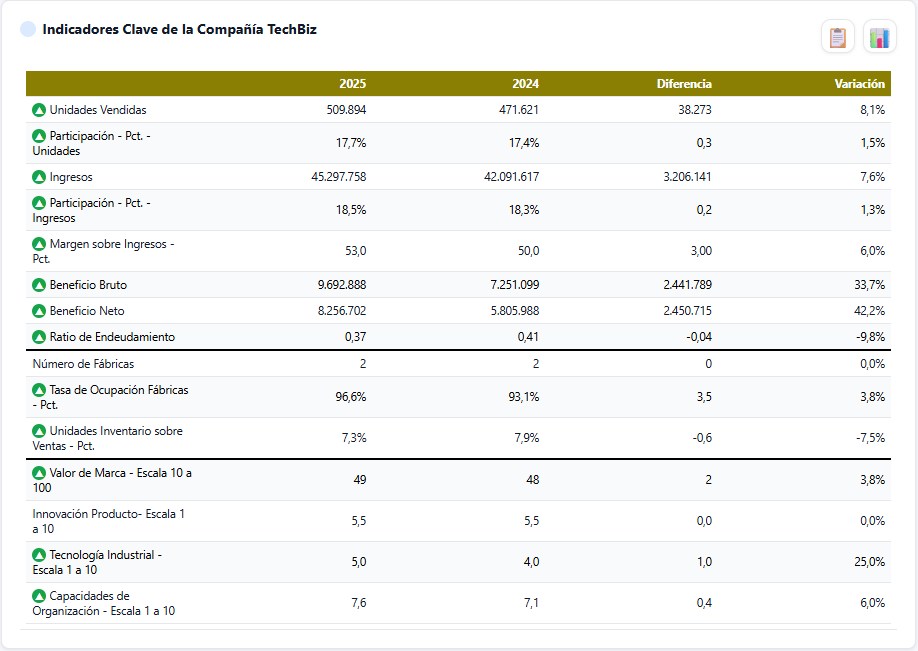This screenshot has width=918, height=651.
Task: Click the 2025 Beneficio Bruto value 9.692.888
Action: point(342,285)
